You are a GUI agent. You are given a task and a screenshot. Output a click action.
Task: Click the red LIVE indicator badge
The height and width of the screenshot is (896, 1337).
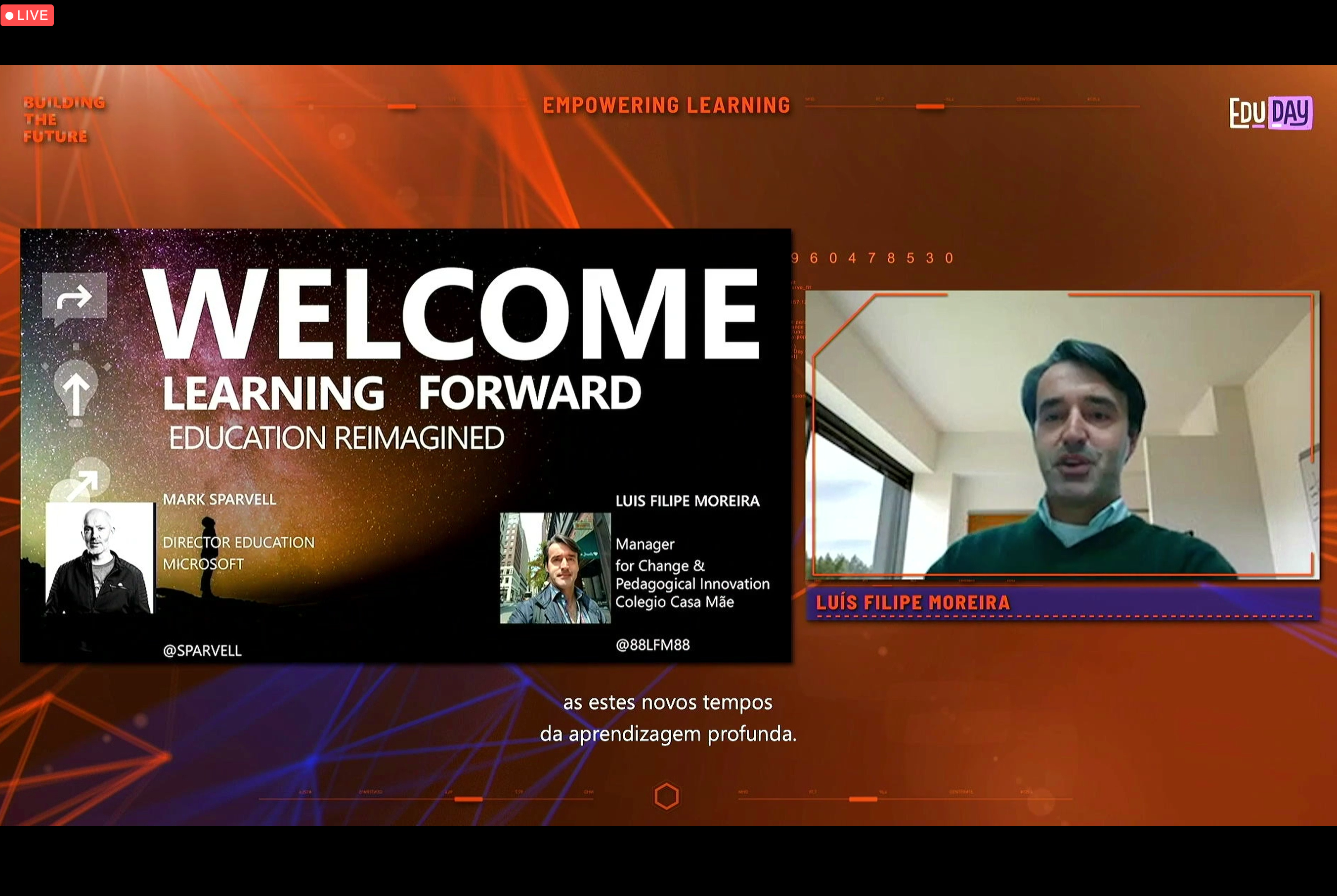coord(27,15)
